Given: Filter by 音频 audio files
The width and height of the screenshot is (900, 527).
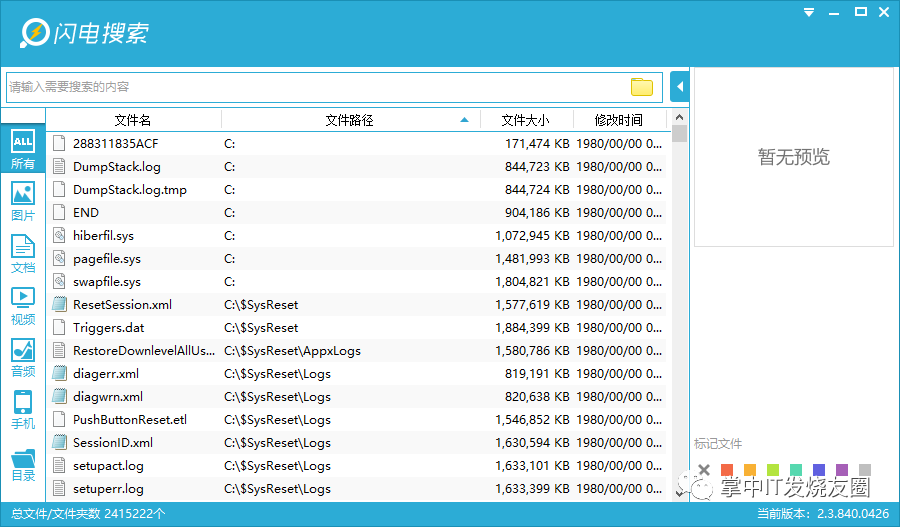Looking at the screenshot, I should tap(23, 357).
